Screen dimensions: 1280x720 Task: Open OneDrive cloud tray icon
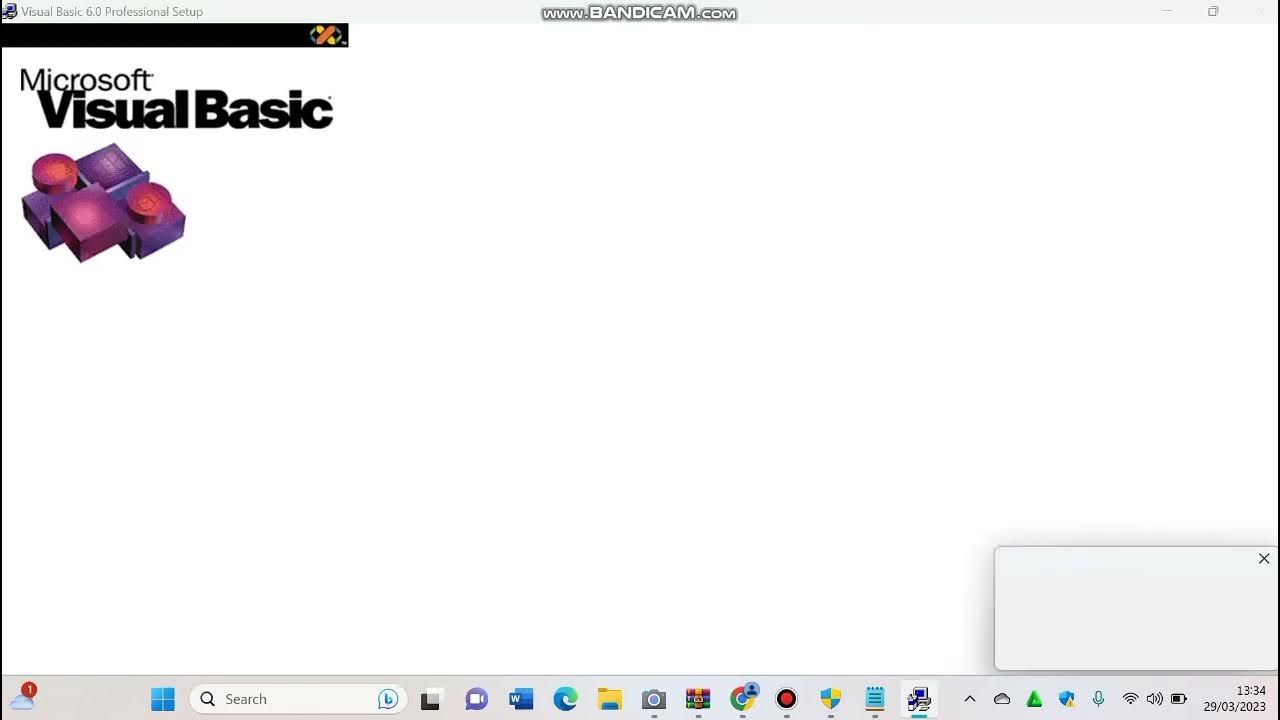[x=1002, y=699]
